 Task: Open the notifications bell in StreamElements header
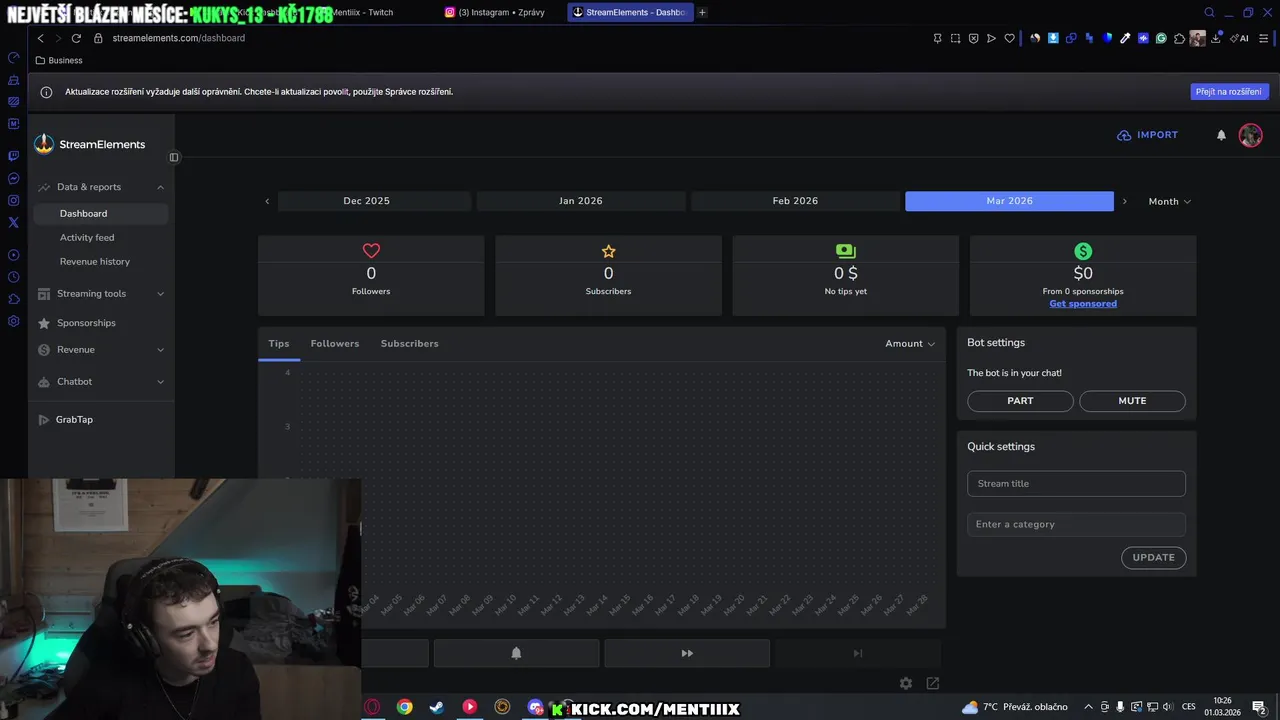click(1221, 135)
